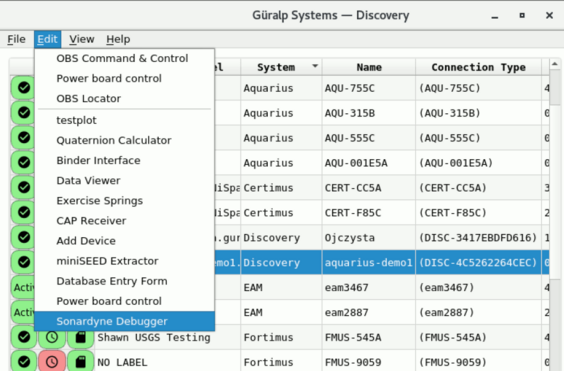Click status checkmark icon for CERT-CC5A row
564x371 pixels.
pyautogui.click(x=24, y=187)
